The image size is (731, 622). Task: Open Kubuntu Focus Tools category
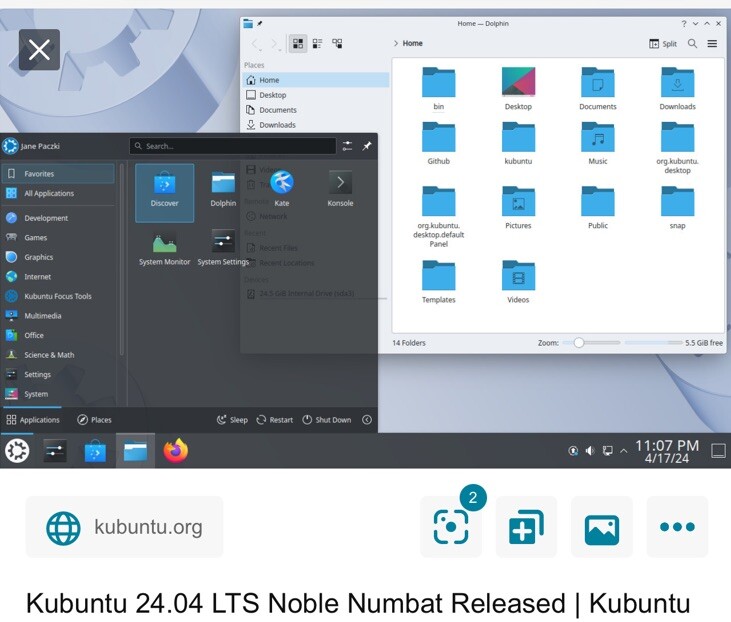point(58,296)
